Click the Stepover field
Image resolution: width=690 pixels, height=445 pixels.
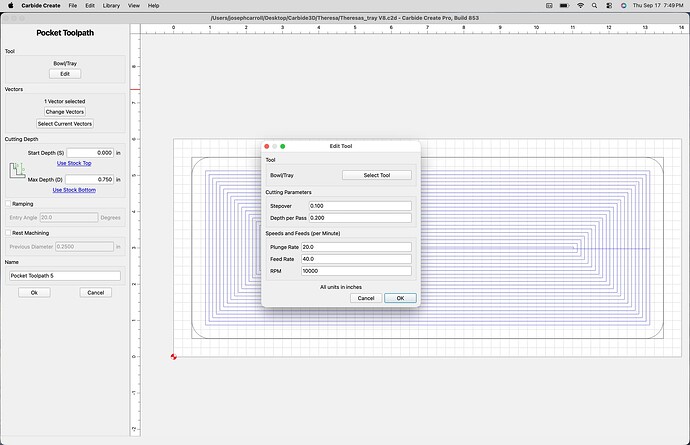[x=360, y=206]
